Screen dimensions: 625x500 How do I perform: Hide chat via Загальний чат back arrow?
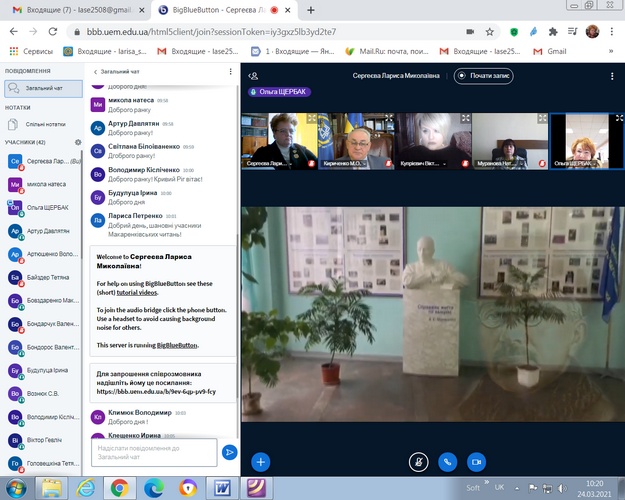[x=116, y=72]
